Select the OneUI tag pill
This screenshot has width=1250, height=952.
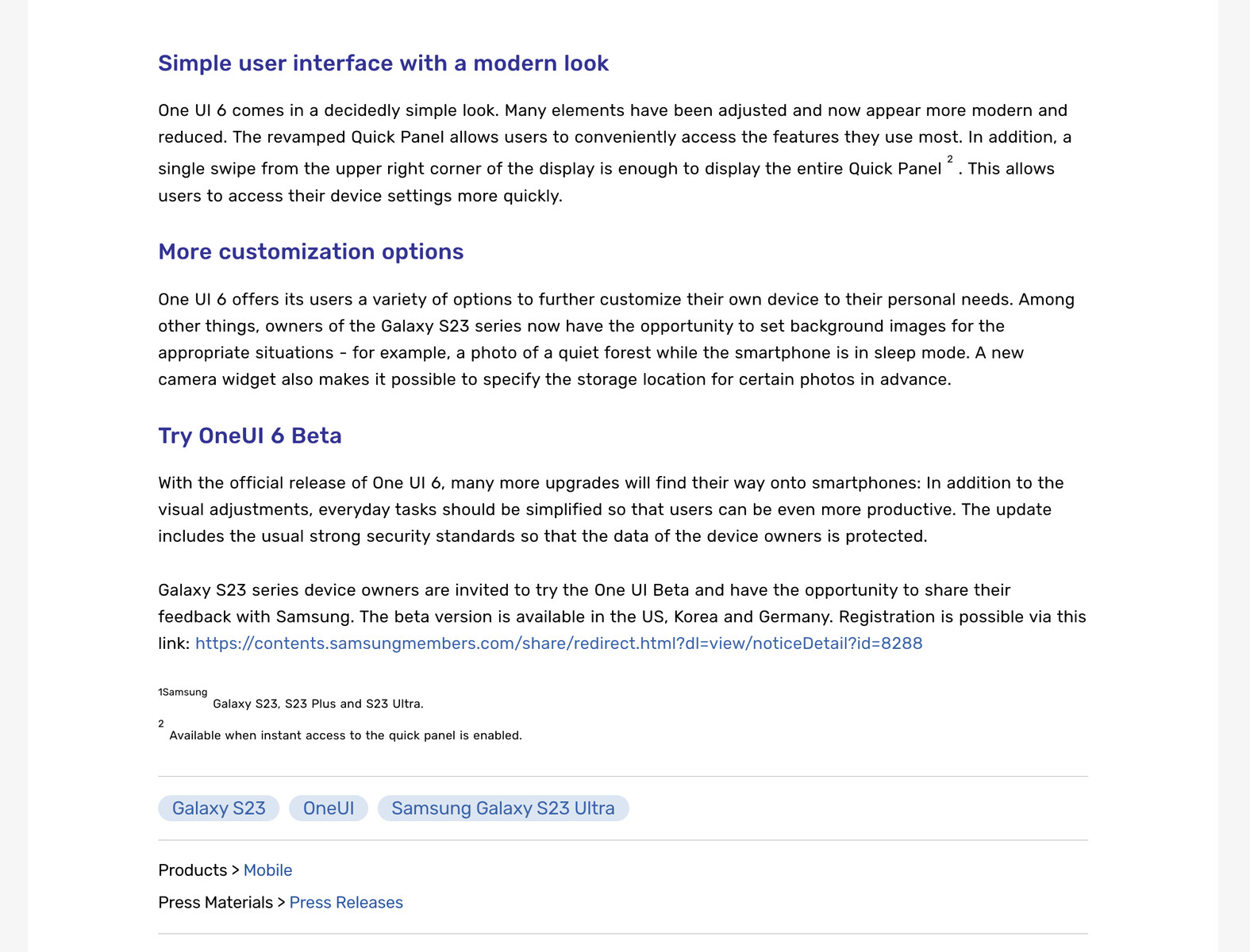click(329, 808)
